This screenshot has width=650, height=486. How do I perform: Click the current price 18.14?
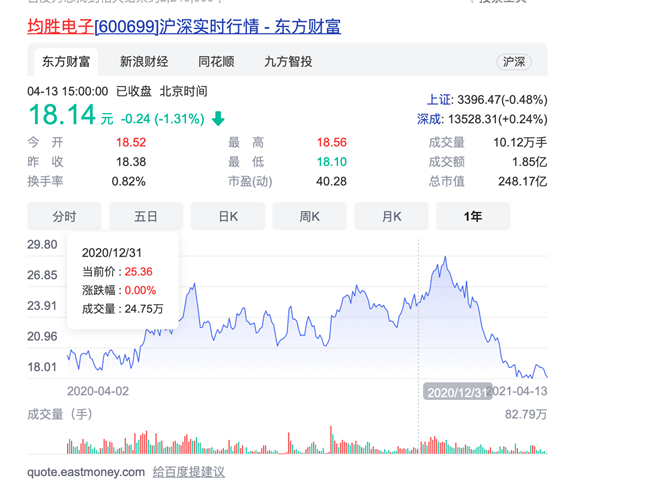point(62,115)
